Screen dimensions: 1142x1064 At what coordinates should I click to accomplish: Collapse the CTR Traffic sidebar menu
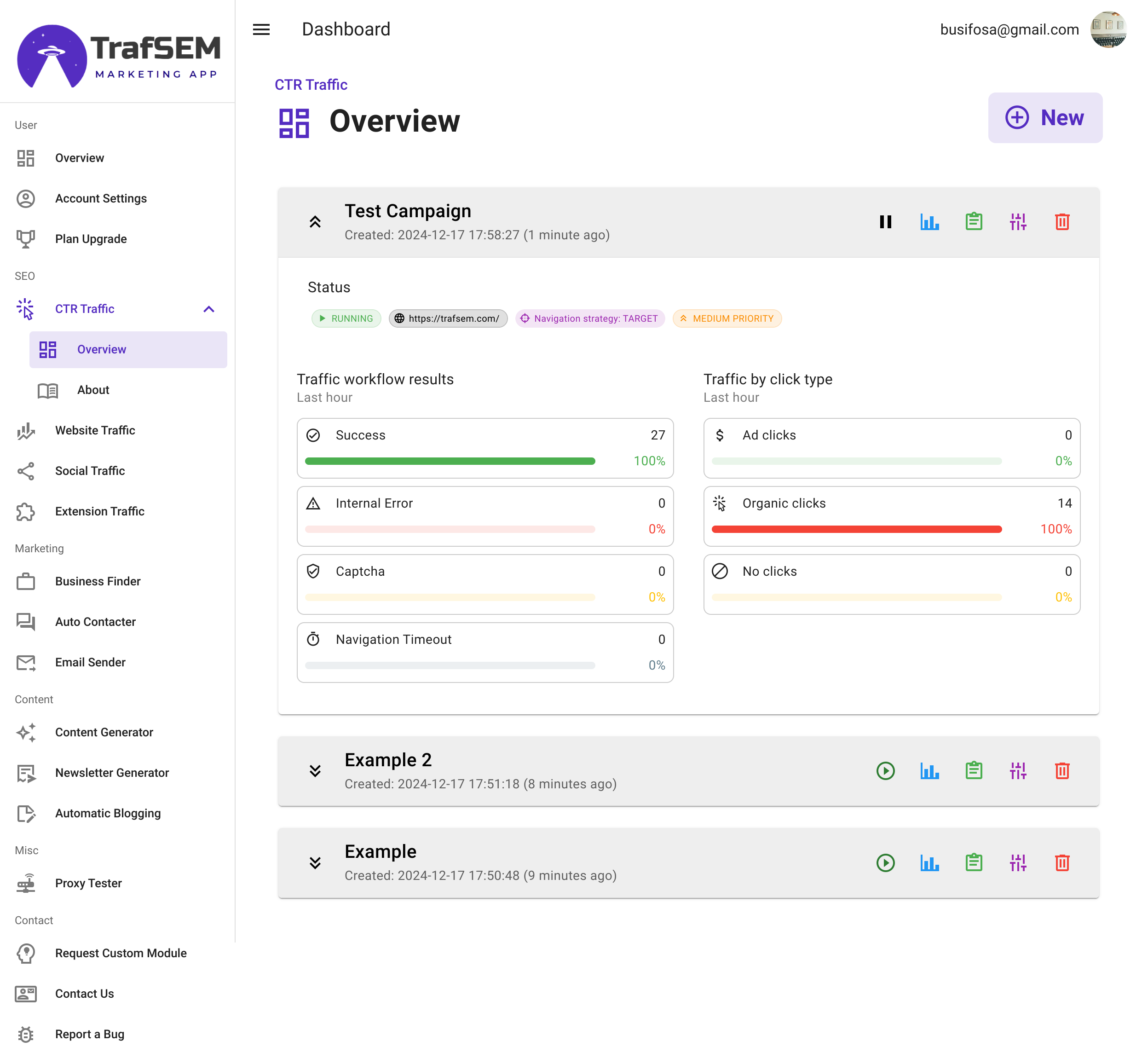(x=208, y=309)
